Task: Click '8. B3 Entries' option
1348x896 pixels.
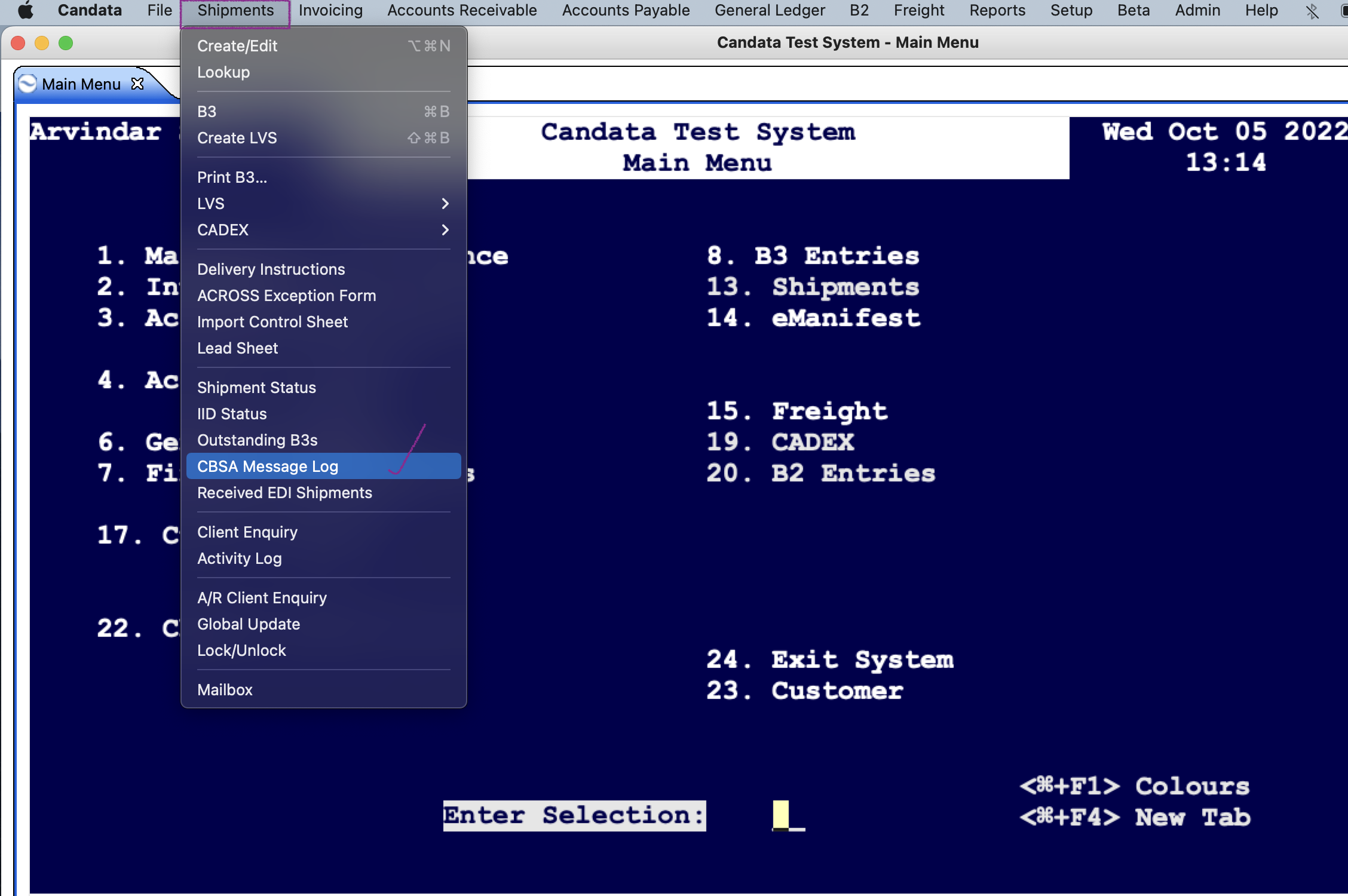Action: (x=813, y=256)
